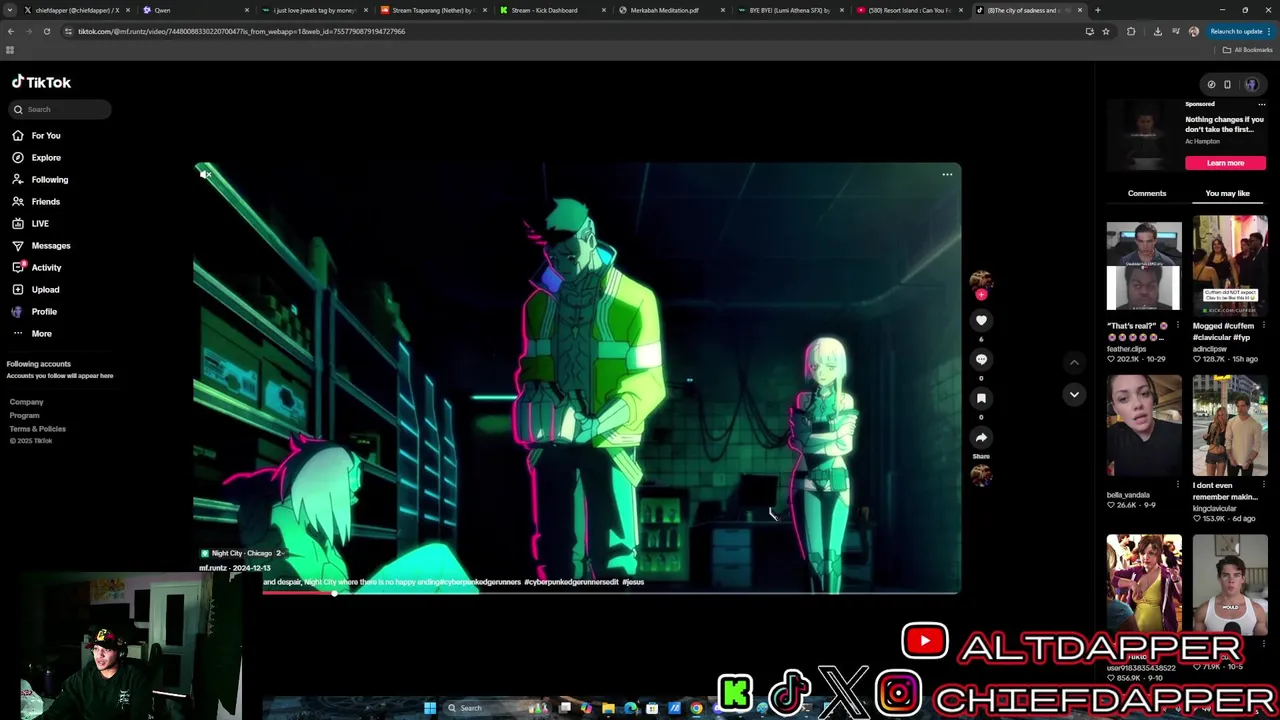Go back in browser history
This screenshot has width=1280, height=720.
point(11,31)
